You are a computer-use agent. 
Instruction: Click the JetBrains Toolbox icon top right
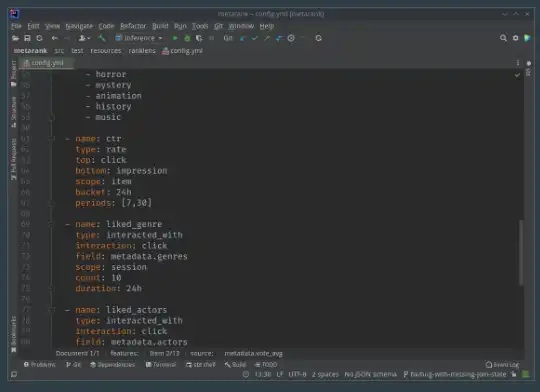527,38
